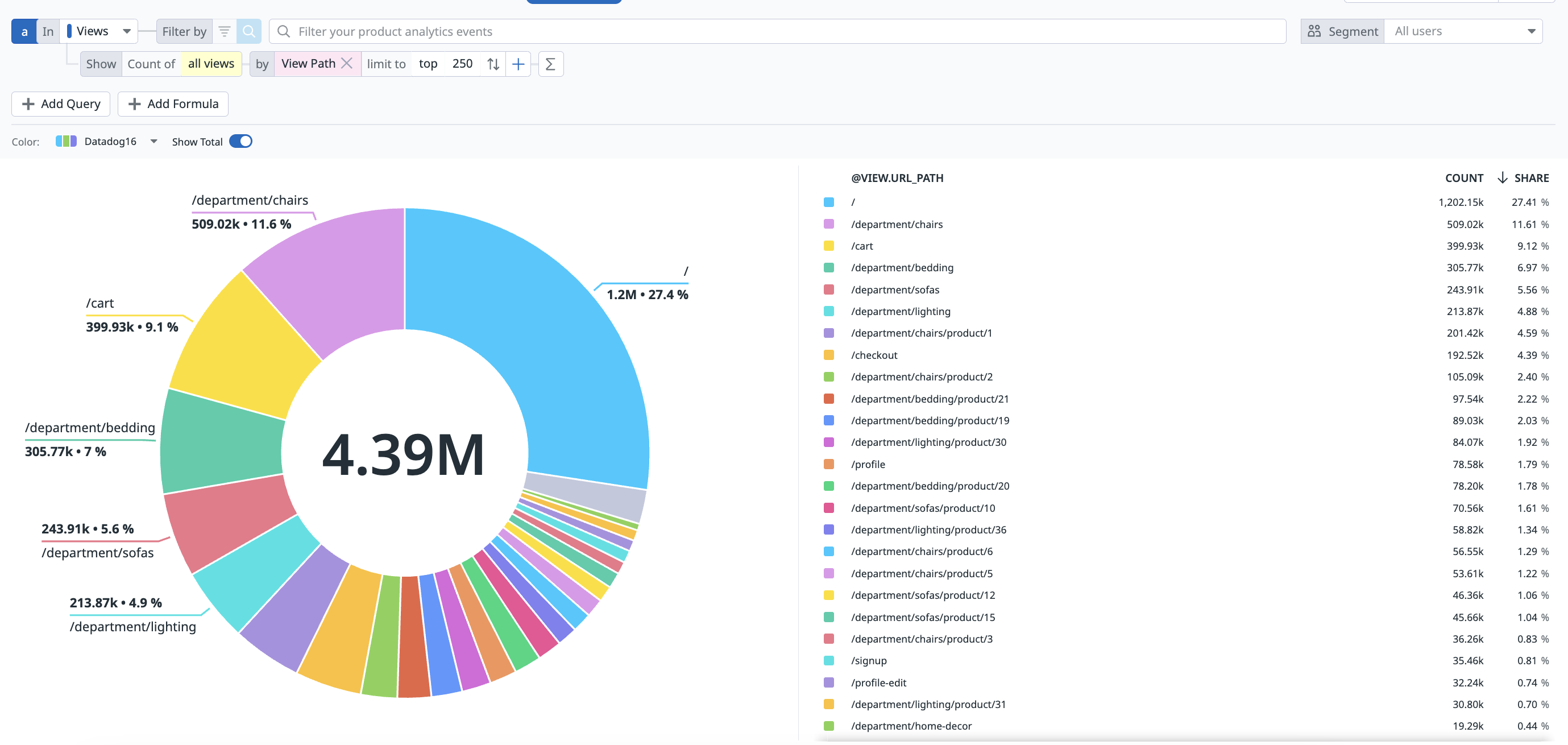Click the sort arrow next to SHARE header
The width and height of the screenshot is (1568, 745).
[x=1502, y=178]
